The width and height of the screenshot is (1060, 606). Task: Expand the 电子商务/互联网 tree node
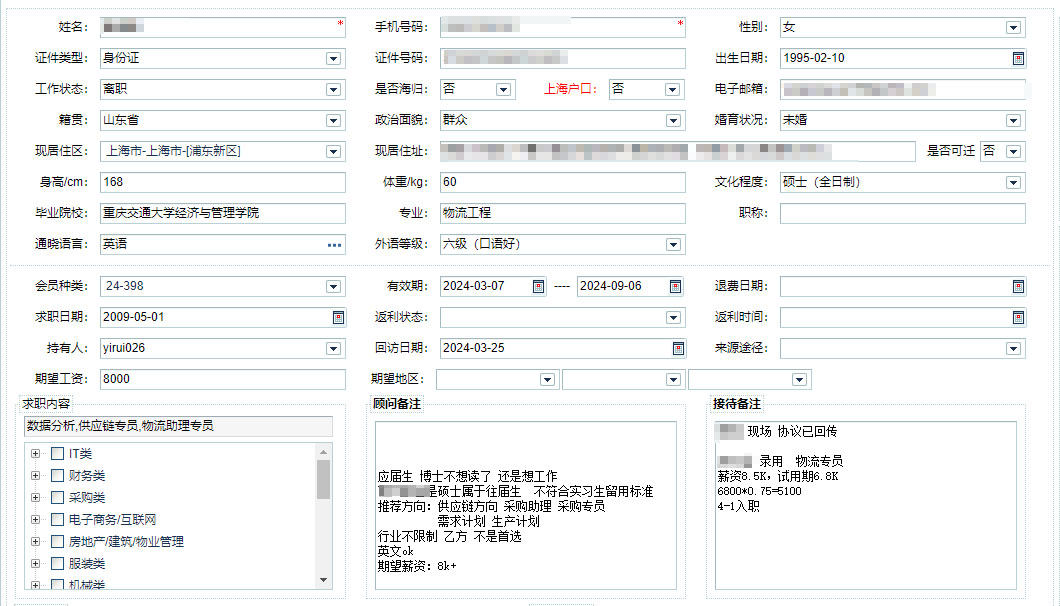click(35, 519)
